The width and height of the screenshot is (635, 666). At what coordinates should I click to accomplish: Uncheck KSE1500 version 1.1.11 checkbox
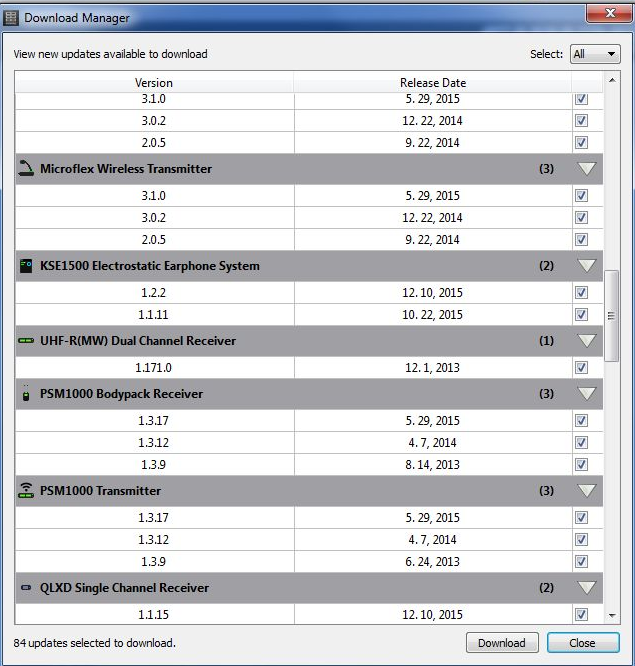(x=581, y=315)
